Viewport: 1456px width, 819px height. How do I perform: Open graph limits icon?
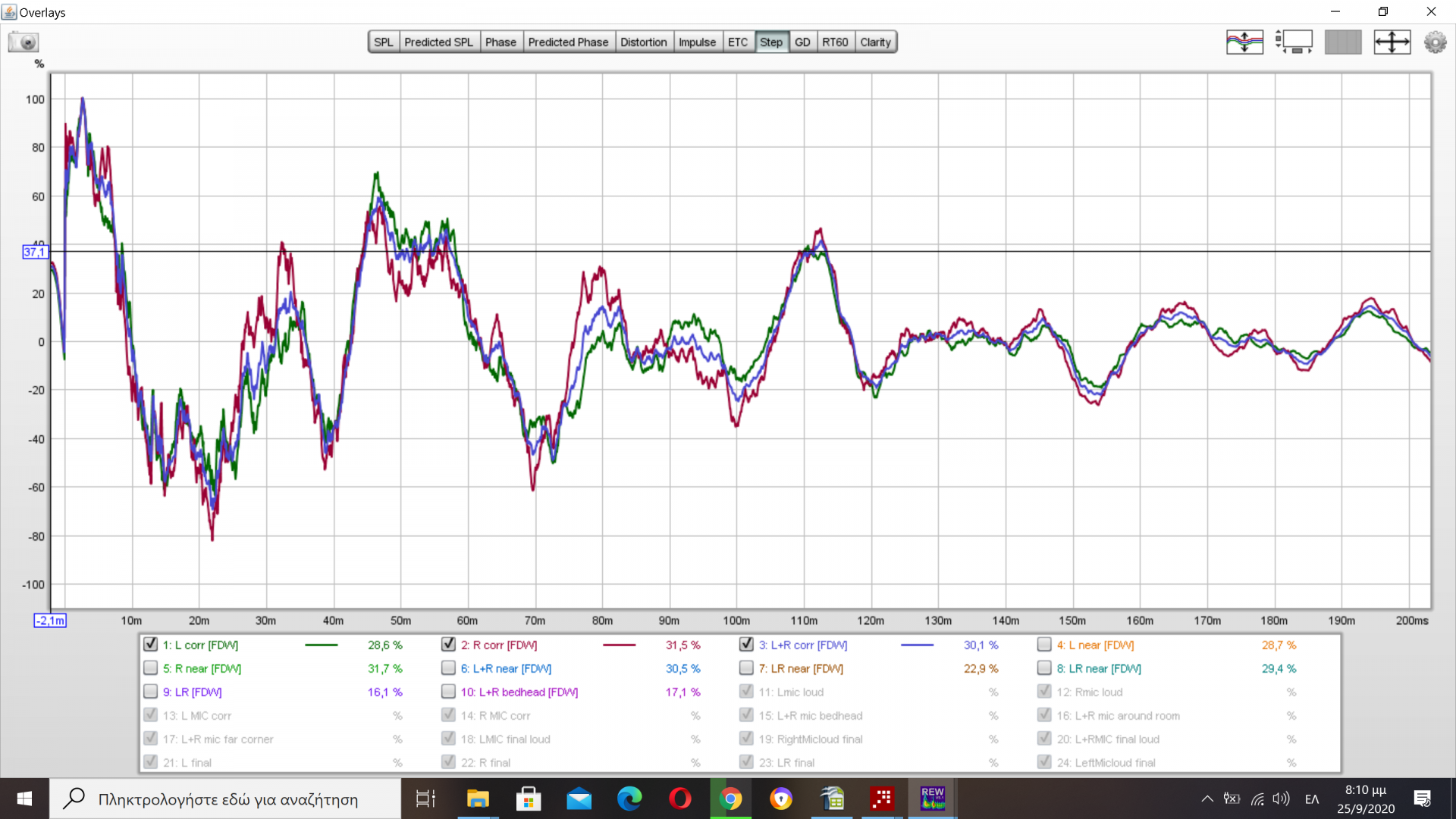tap(1294, 42)
